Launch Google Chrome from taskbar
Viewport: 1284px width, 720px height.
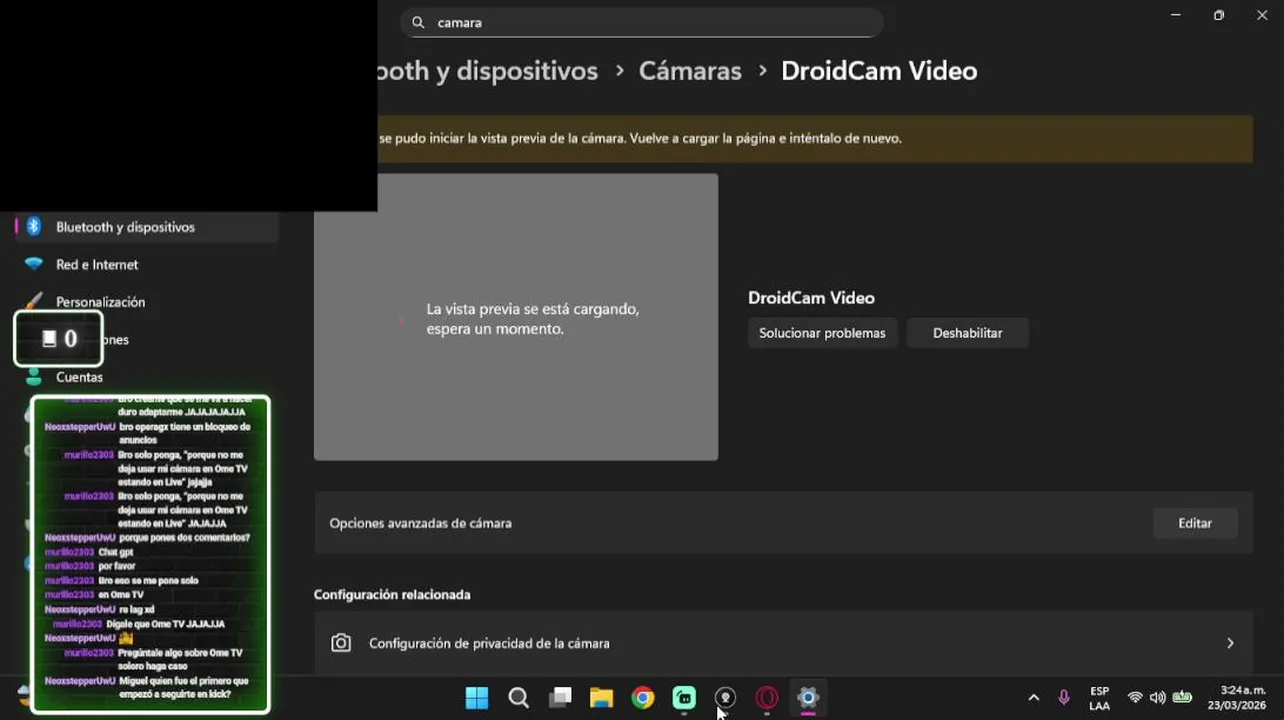pyautogui.click(x=643, y=698)
